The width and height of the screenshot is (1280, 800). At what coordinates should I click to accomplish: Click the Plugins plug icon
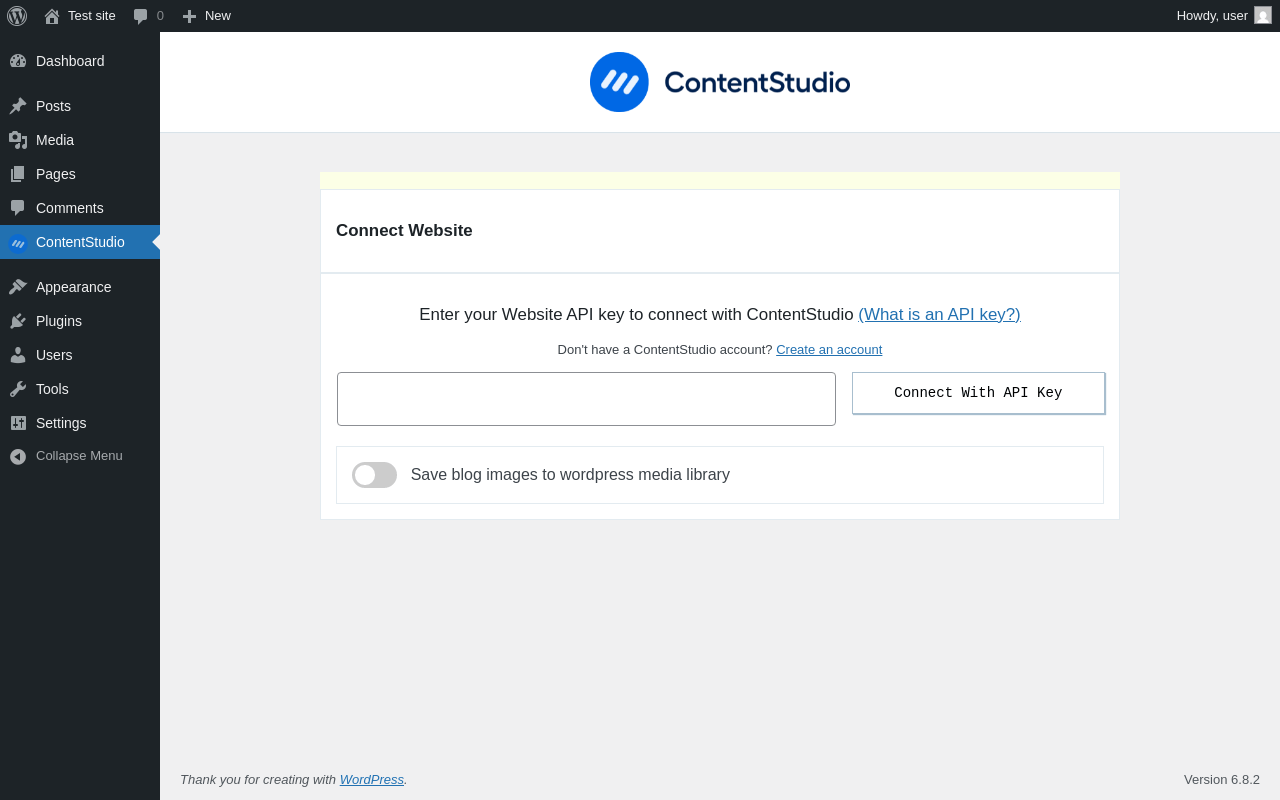[18, 321]
